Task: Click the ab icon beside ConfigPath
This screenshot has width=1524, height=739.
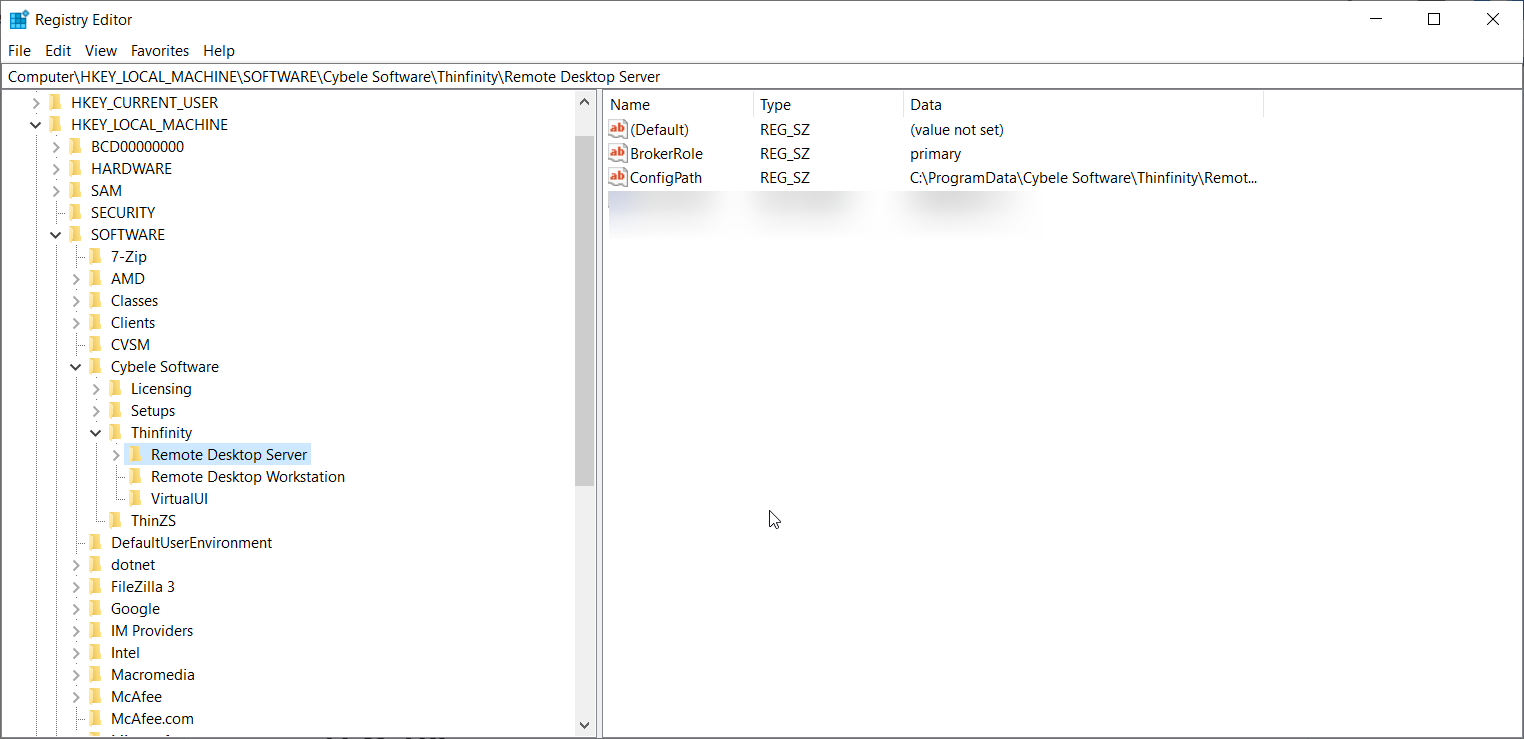Action: tap(616, 177)
